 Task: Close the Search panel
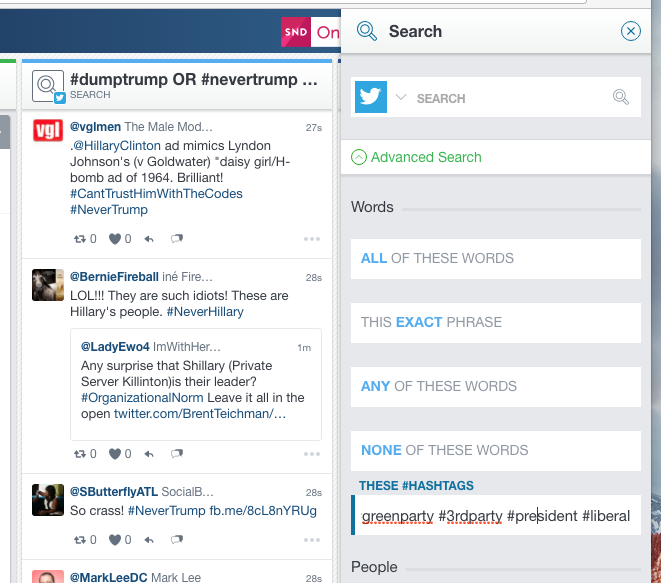click(630, 31)
